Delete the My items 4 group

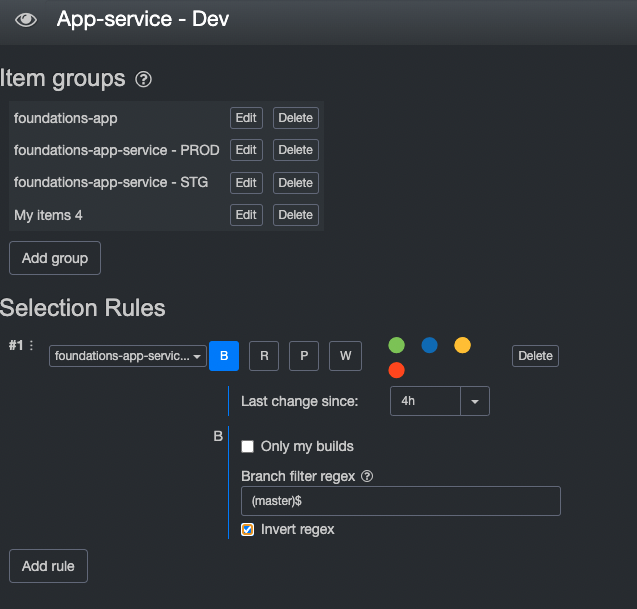pos(295,215)
